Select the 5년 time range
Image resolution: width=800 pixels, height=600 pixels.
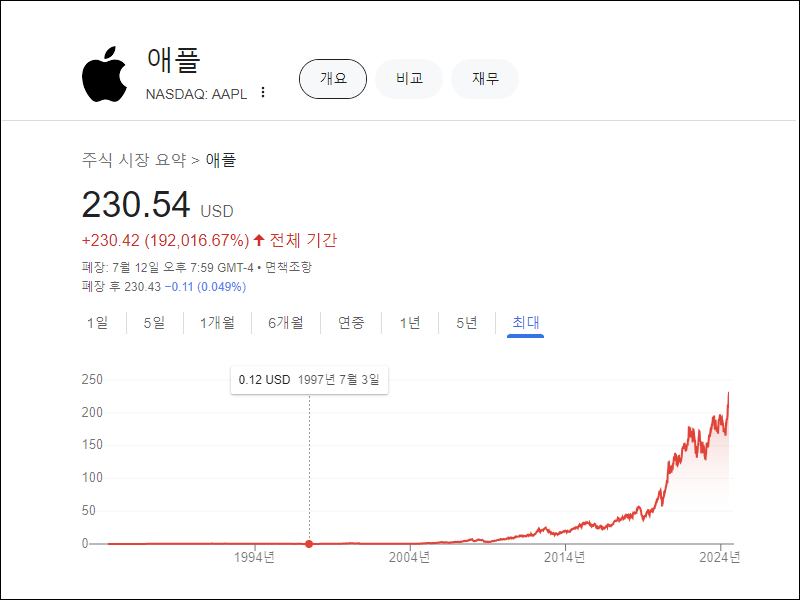click(x=466, y=322)
